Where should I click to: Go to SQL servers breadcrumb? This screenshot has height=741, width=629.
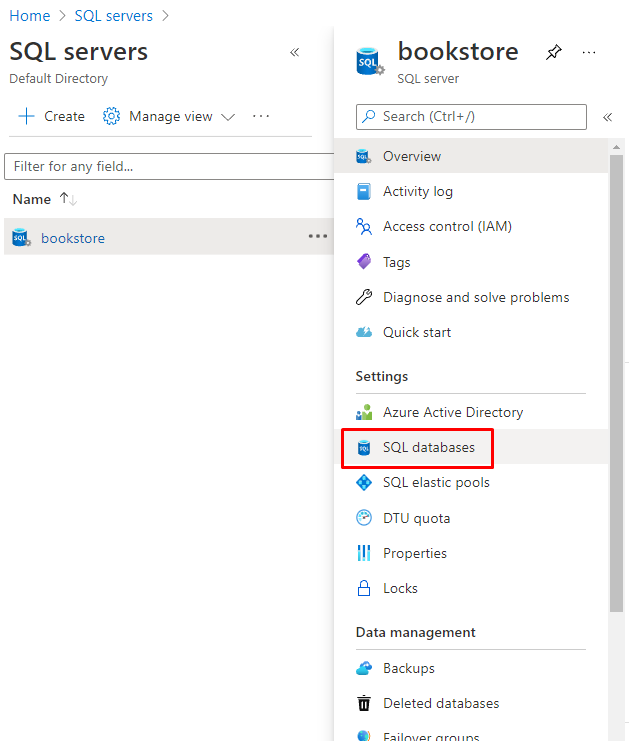(113, 16)
